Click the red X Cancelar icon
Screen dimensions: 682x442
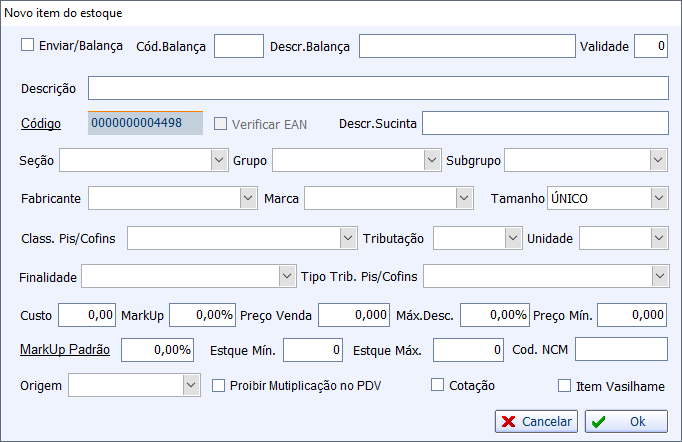(x=508, y=421)
